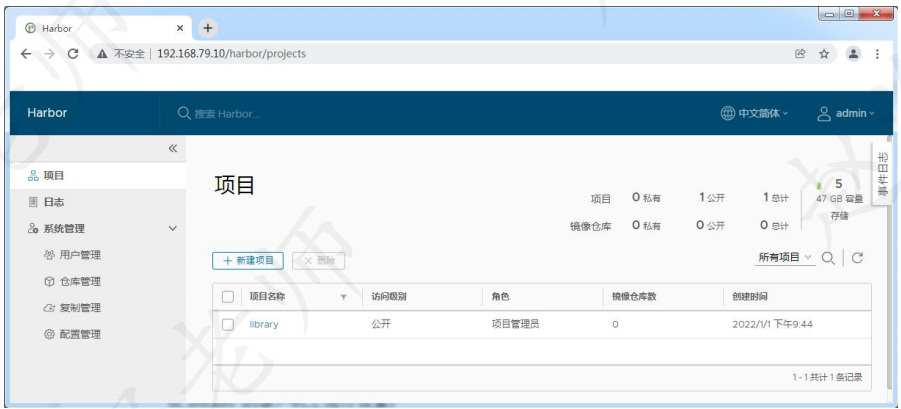Refresh the project list

857,258
